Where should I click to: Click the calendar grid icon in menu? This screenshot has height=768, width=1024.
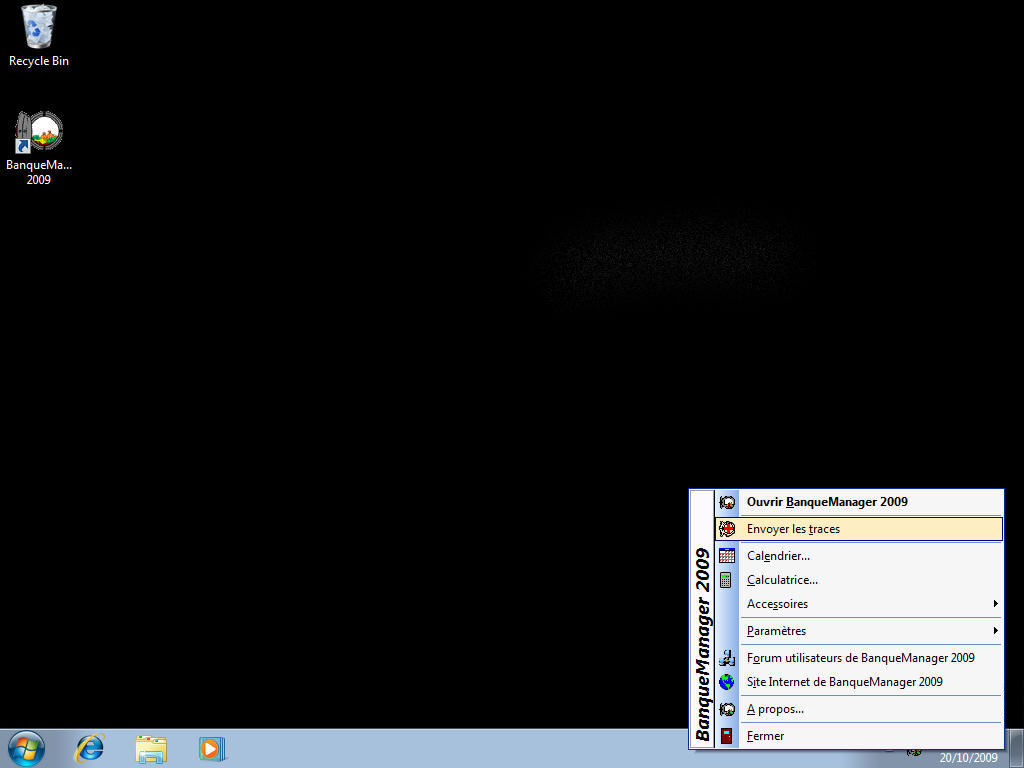(x=727, y=556)
